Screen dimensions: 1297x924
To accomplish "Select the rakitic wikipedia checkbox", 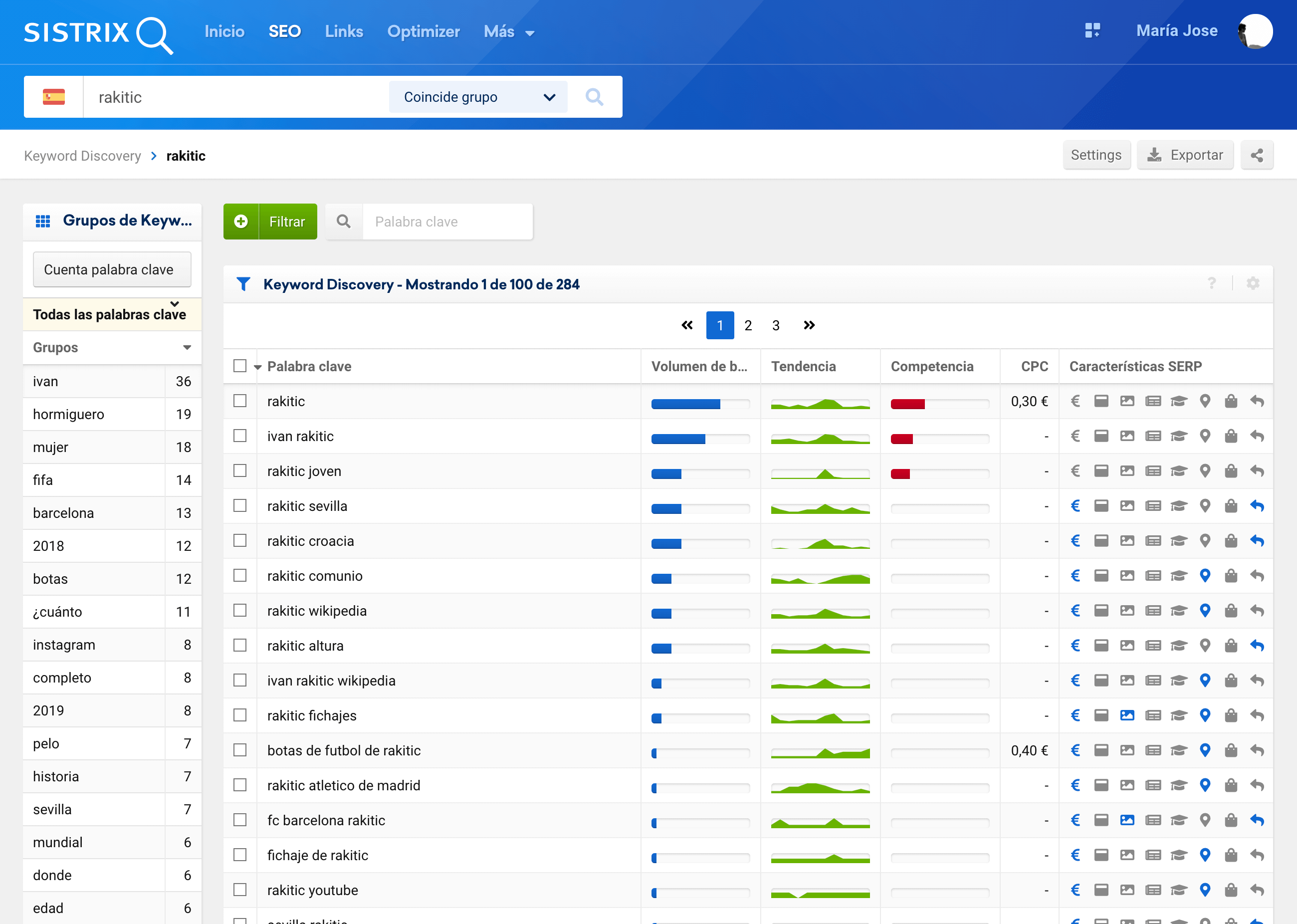I will (240, 610).
